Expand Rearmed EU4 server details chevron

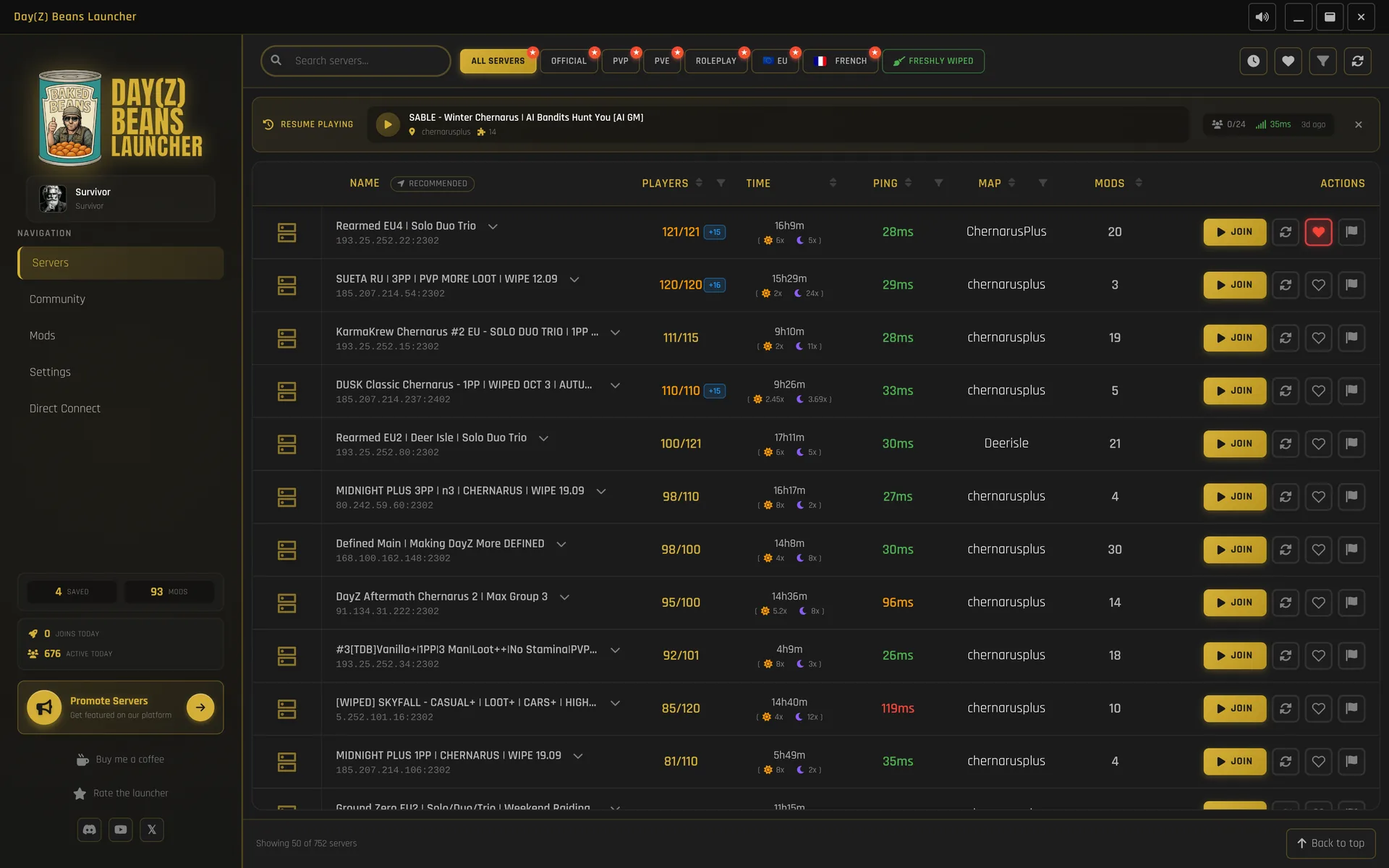(x=493, y=226)
